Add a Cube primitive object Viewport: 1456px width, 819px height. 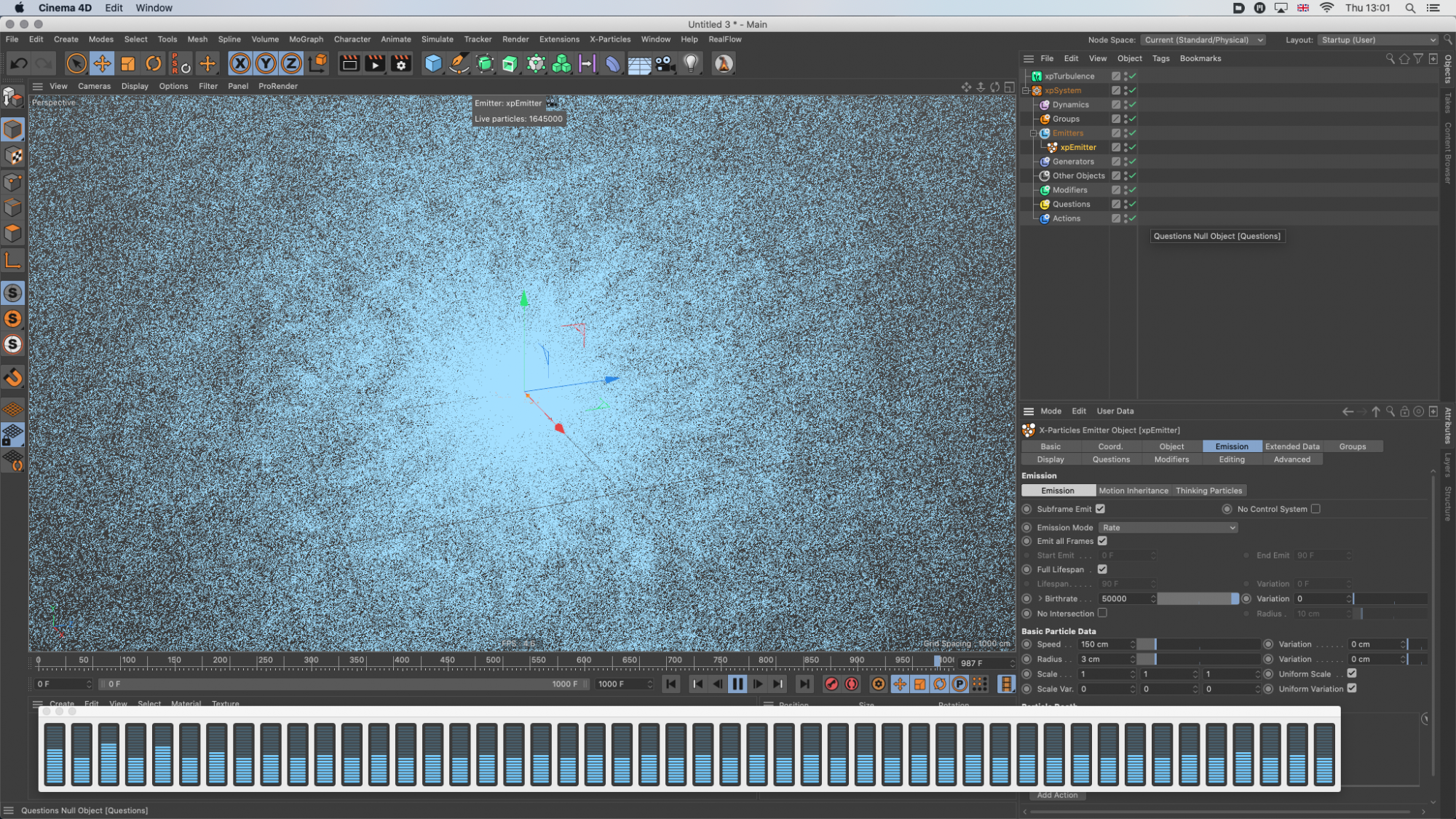(x=433, y=64)
